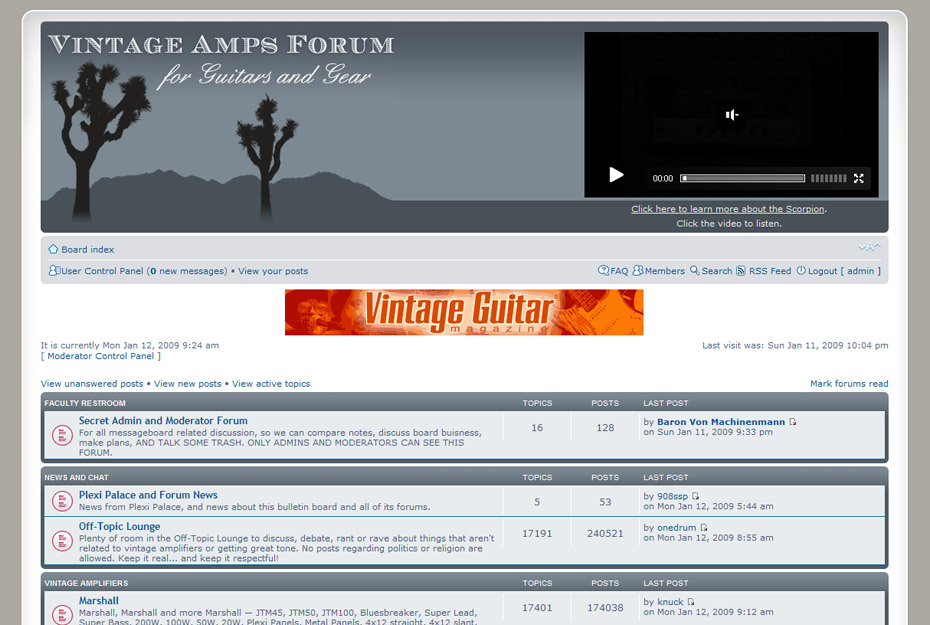Open User Control Panel

point(103,271)
